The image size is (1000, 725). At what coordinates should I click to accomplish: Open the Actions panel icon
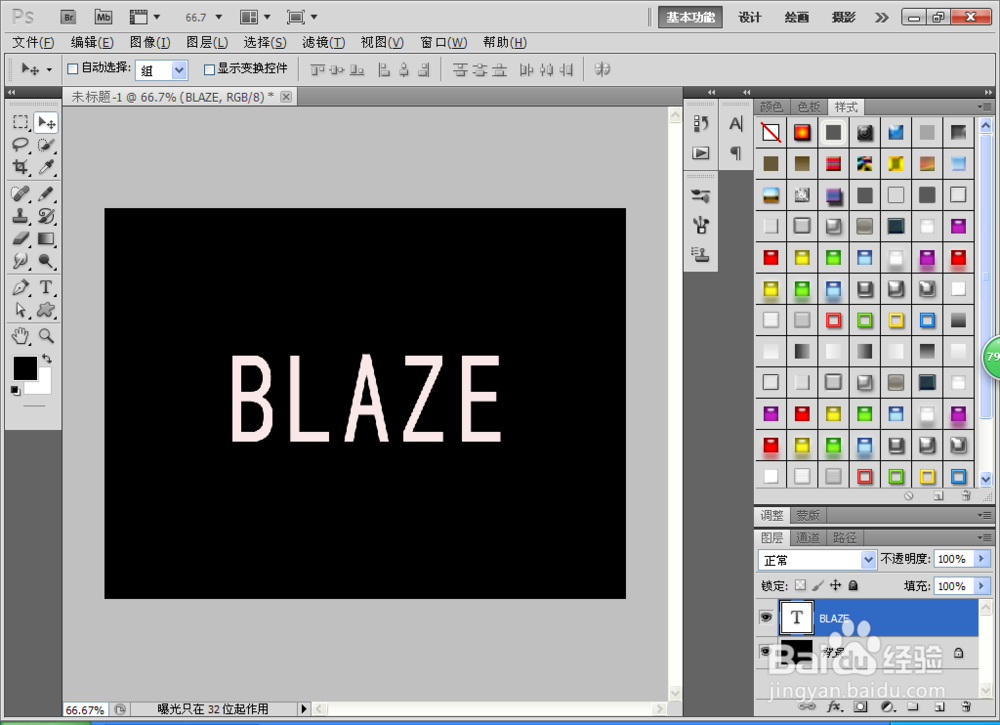pos(701,153)
